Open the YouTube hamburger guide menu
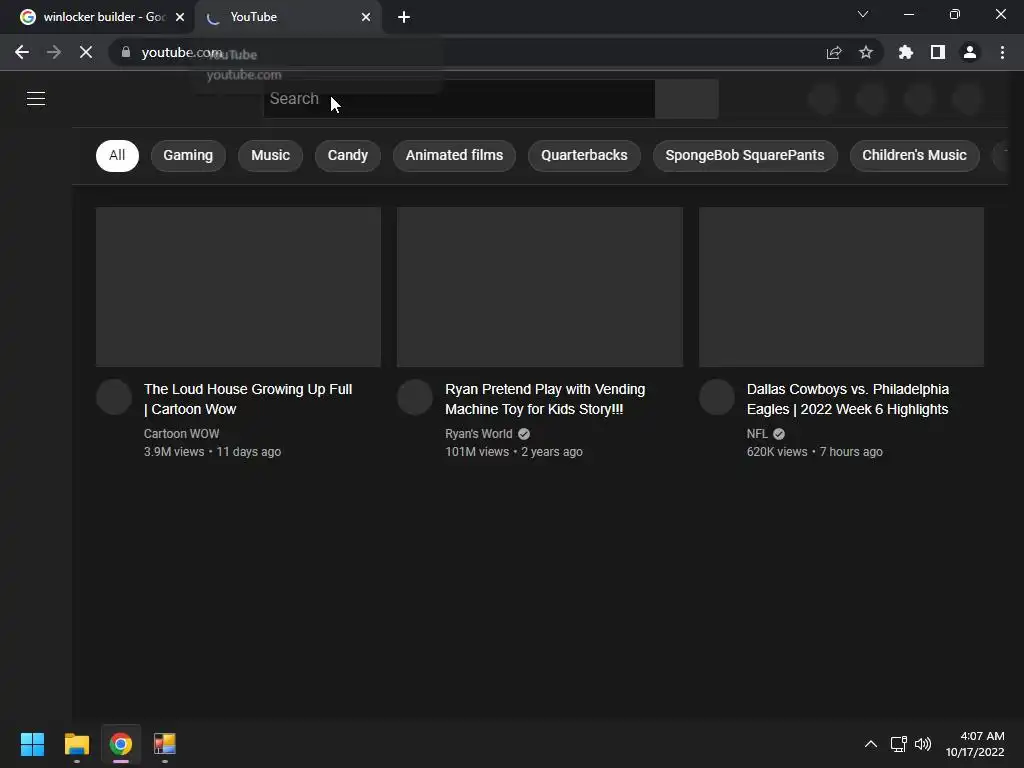This screenshot has width=1024, height=768. pos(36,99)
